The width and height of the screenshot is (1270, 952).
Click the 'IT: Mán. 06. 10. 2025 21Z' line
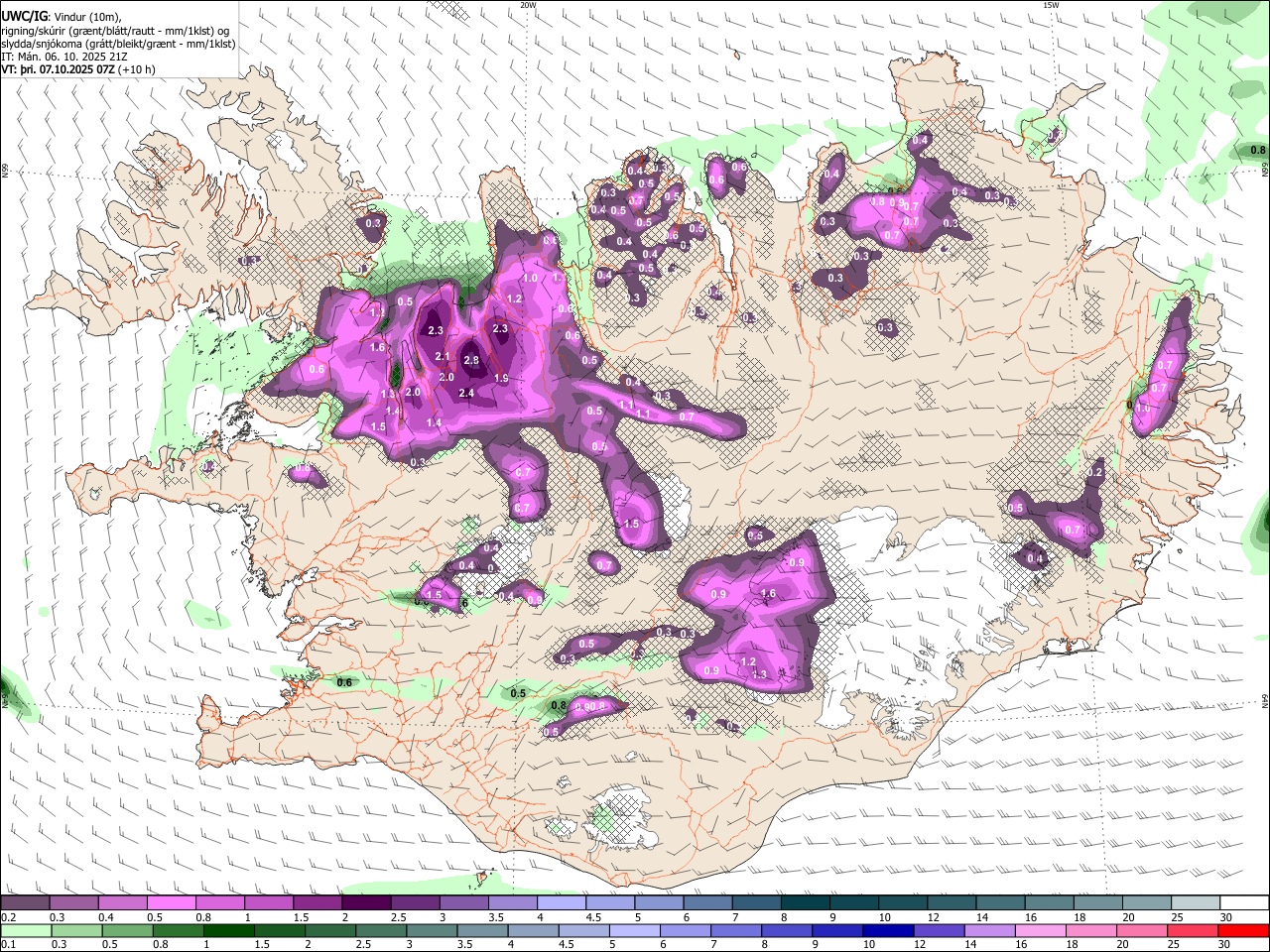(63, 57)
